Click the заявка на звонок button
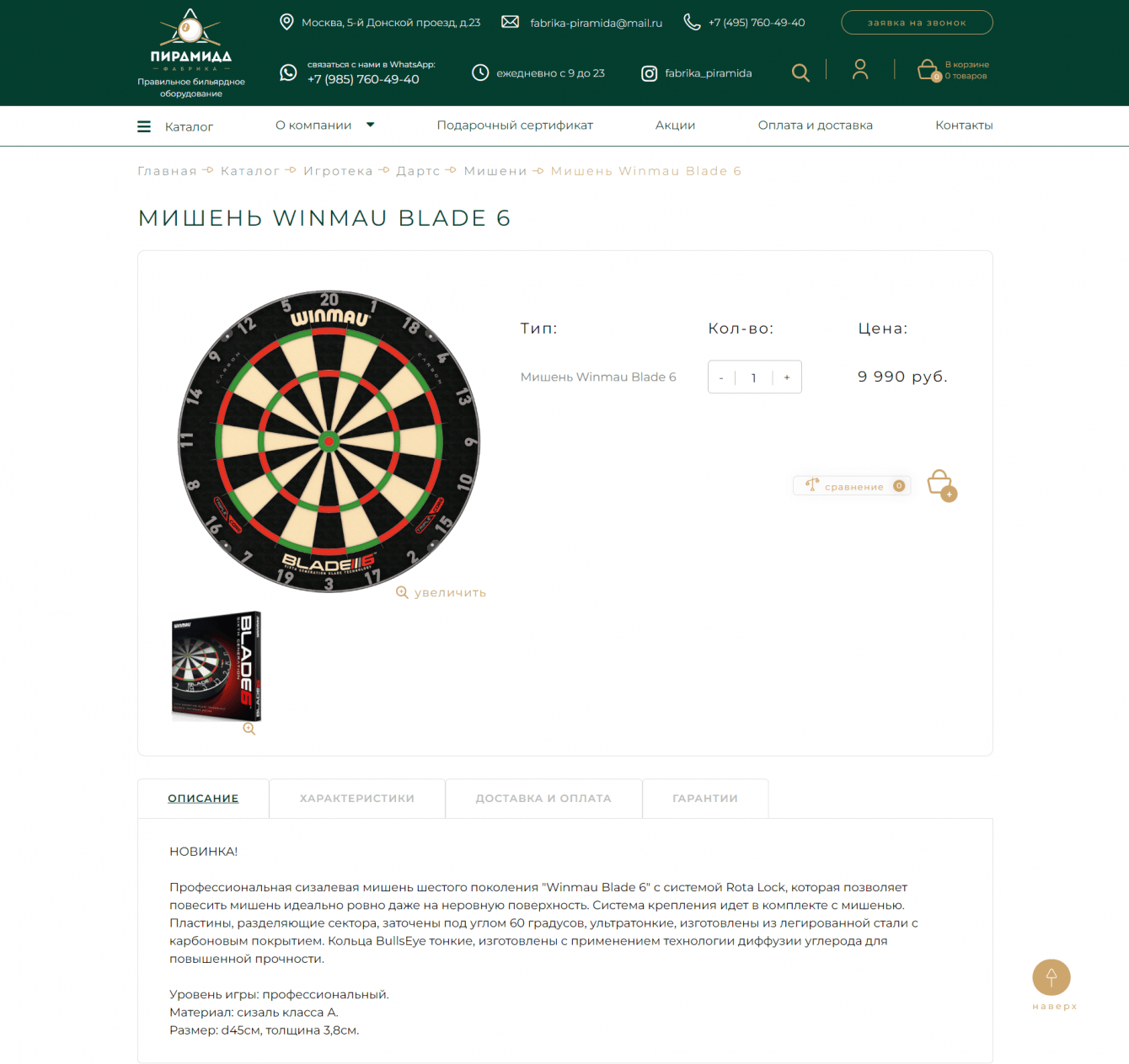1129x1064 pixels. 917,23
